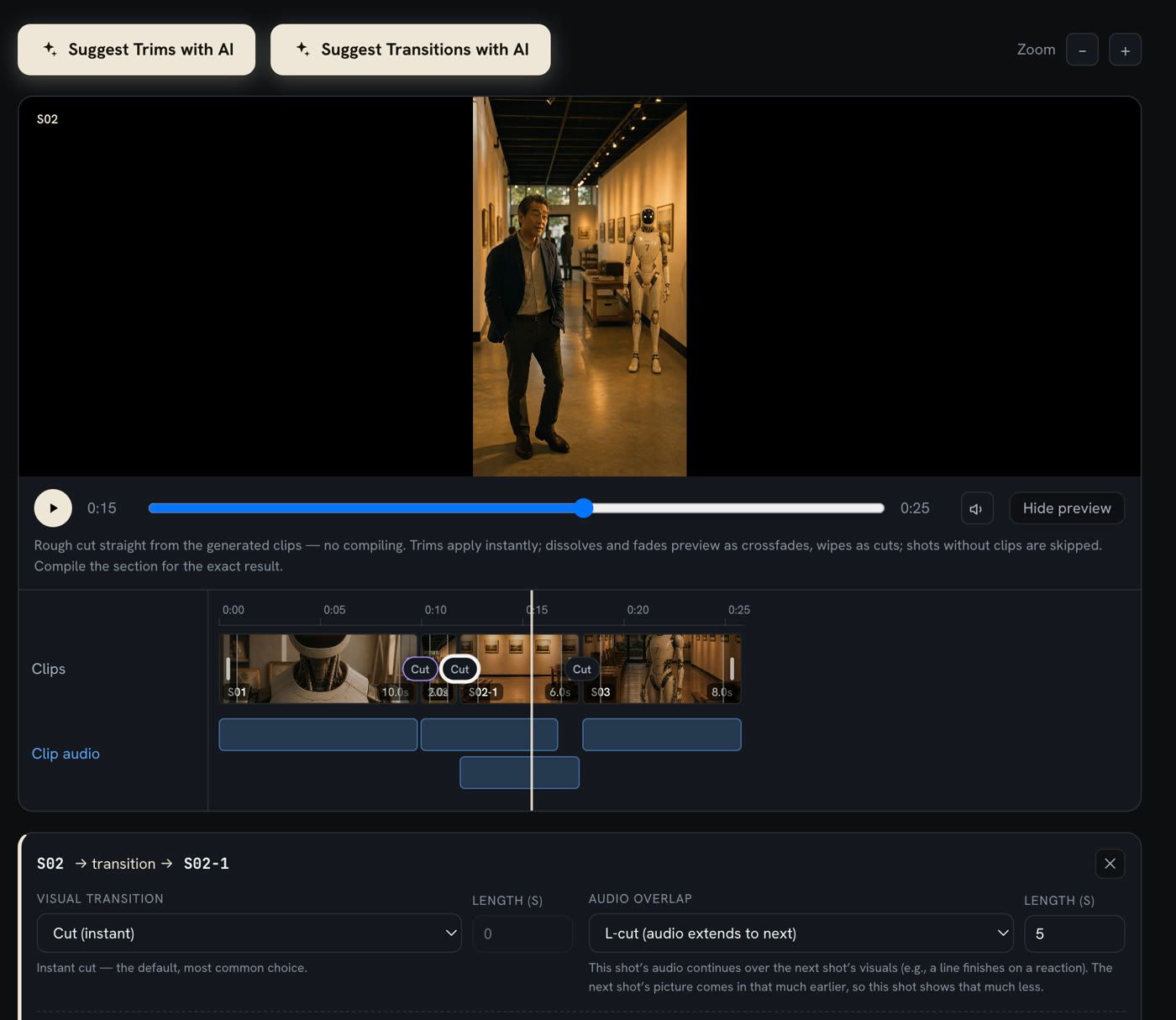Viewport: 1176px width, 1020px height.
Task: Click Suggest Transitions with AI button
Action: [410, 50]
